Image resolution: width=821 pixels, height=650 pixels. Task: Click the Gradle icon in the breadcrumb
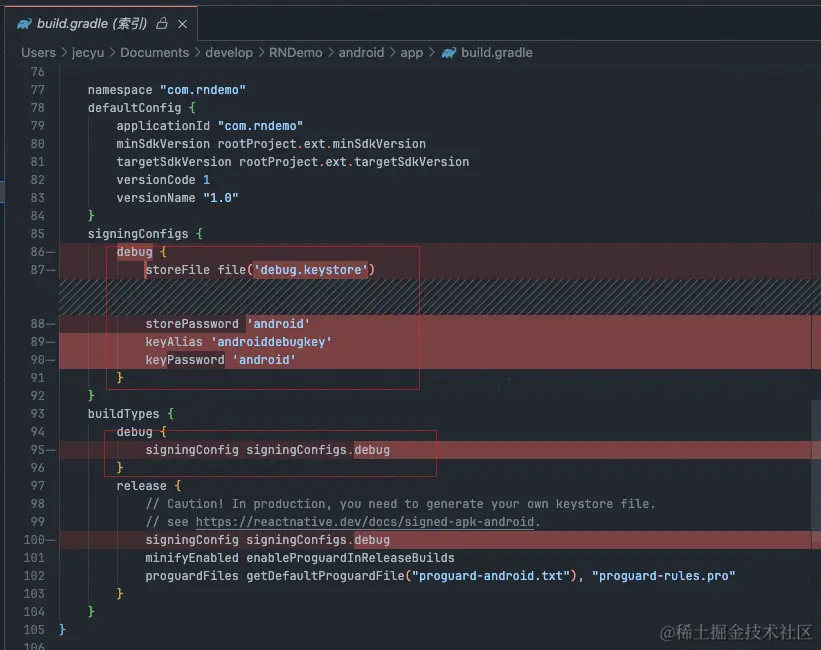(x=449, y=53)
